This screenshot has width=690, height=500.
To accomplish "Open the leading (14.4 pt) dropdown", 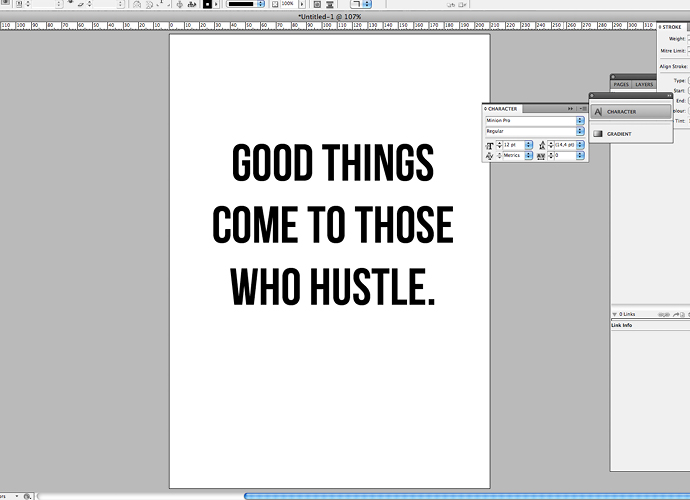I will (x=580, y=145).
